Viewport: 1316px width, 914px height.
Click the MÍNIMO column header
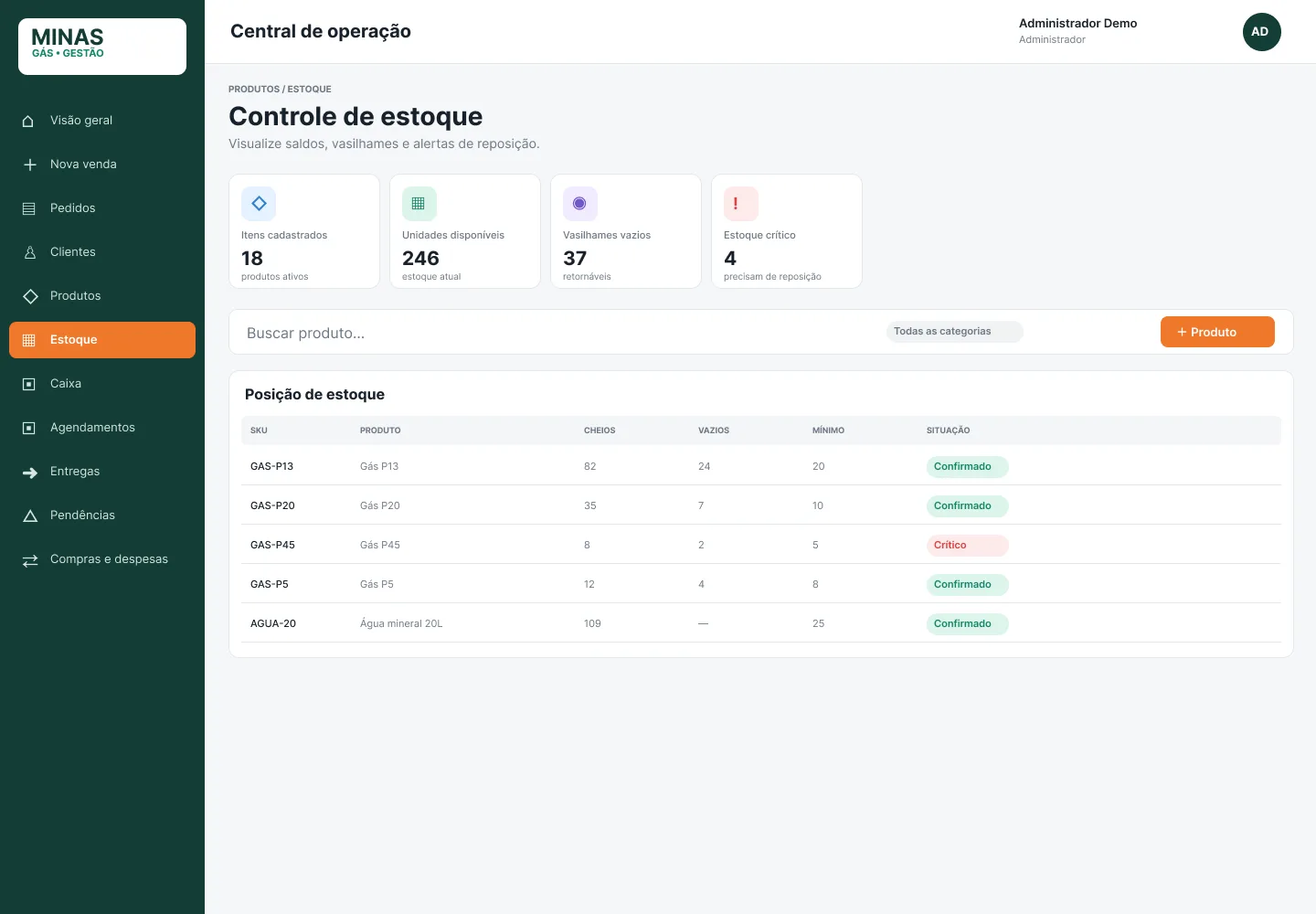pos(828,430)
